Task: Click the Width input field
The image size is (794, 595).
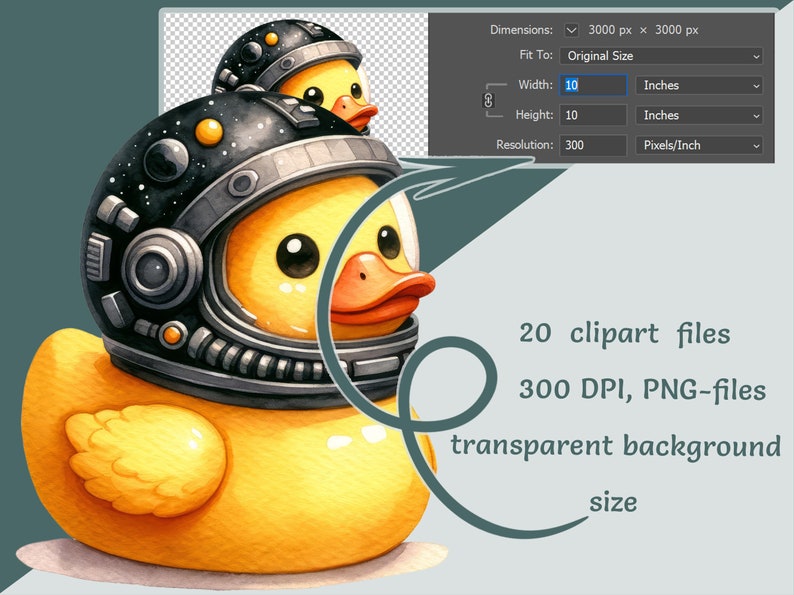Action: [x=593, y=85]
